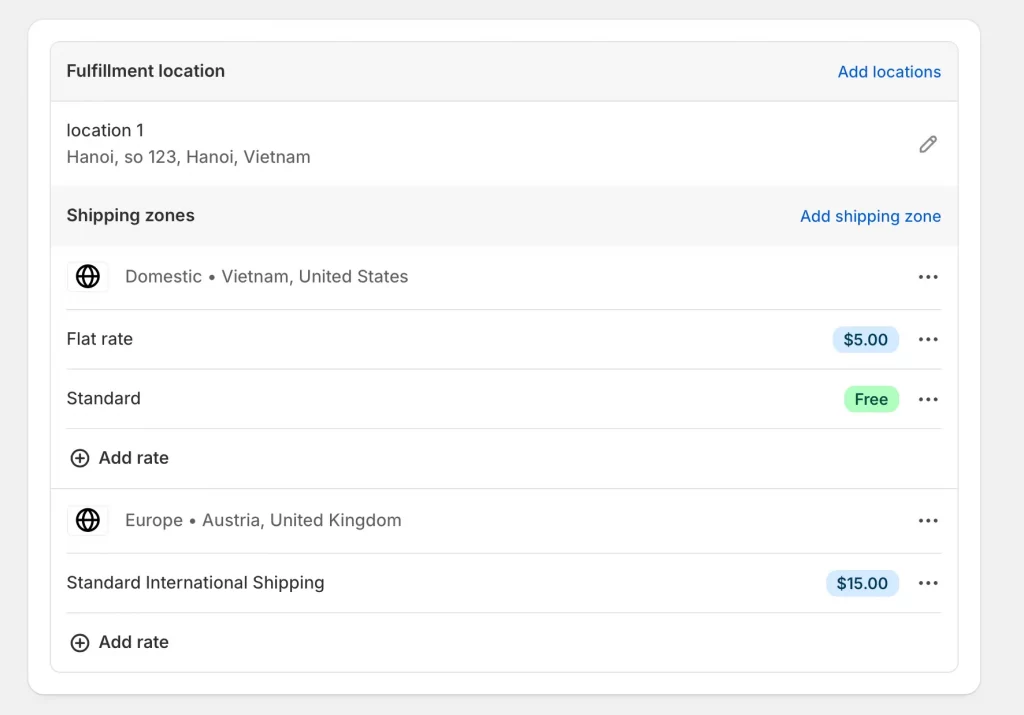Click the Hanoi, so 123 address text
This screenshot has height=715, width=1024.
[188, 157]
